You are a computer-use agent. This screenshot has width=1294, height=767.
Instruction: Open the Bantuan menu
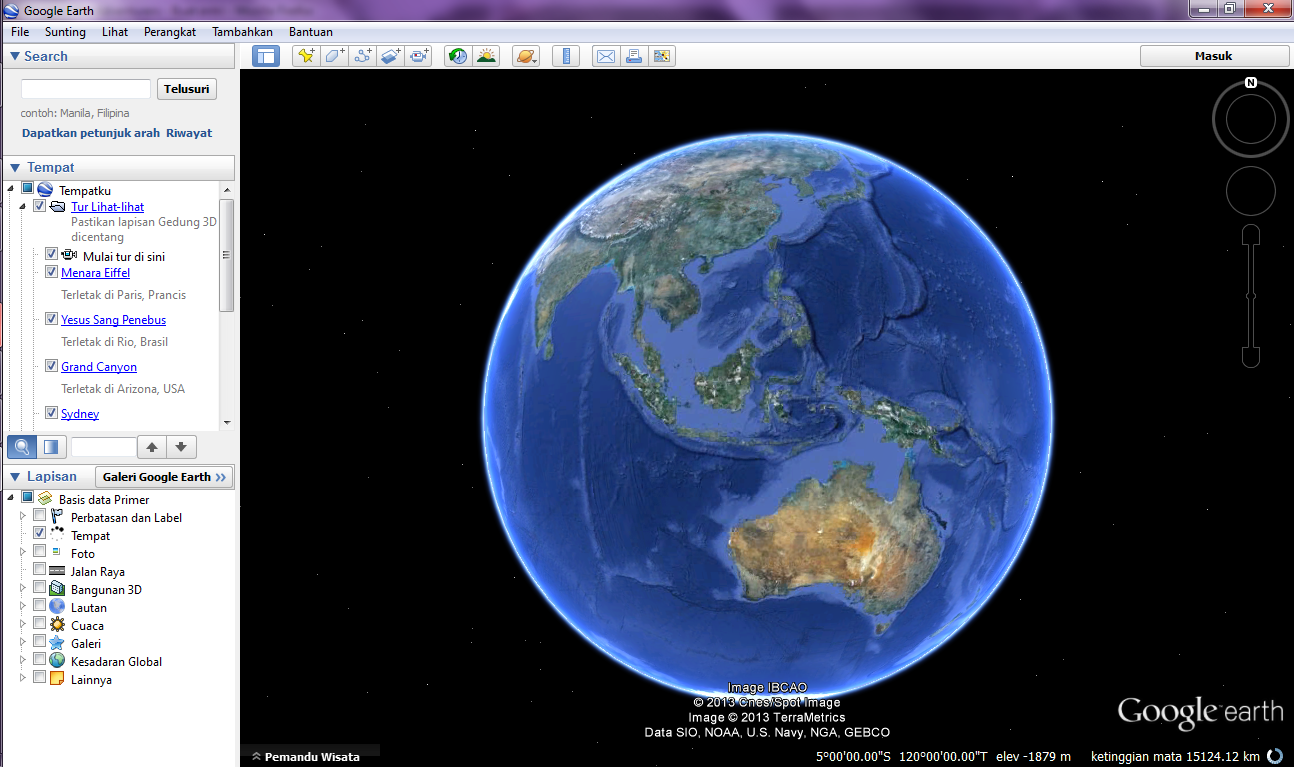(x=311, y=32)
